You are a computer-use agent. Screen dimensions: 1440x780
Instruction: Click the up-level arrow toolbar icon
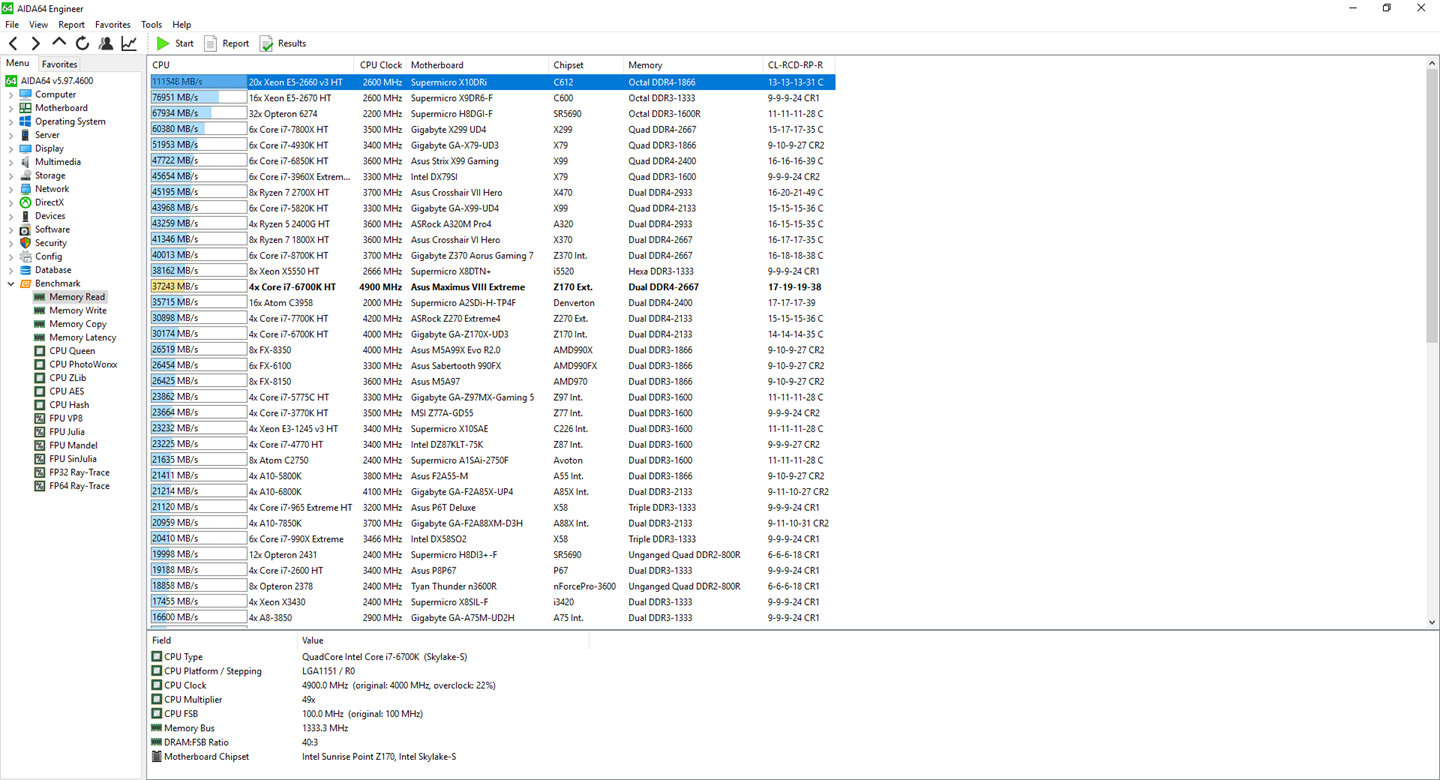(59, 43)
